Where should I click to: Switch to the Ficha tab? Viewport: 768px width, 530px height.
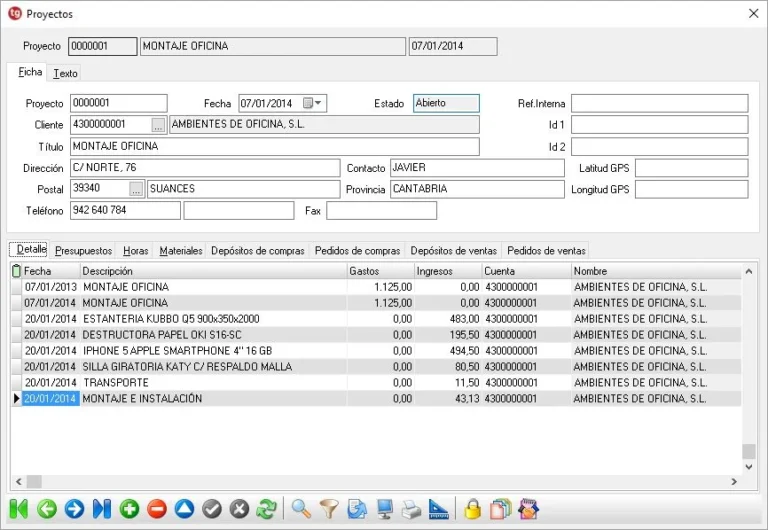pos(30,72)
